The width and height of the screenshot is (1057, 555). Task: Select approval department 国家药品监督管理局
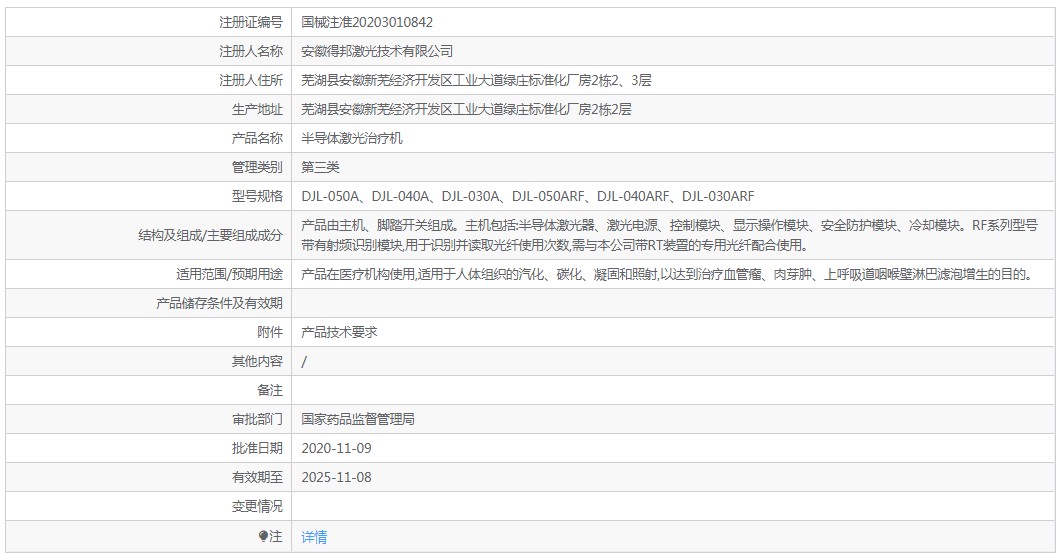358,419
